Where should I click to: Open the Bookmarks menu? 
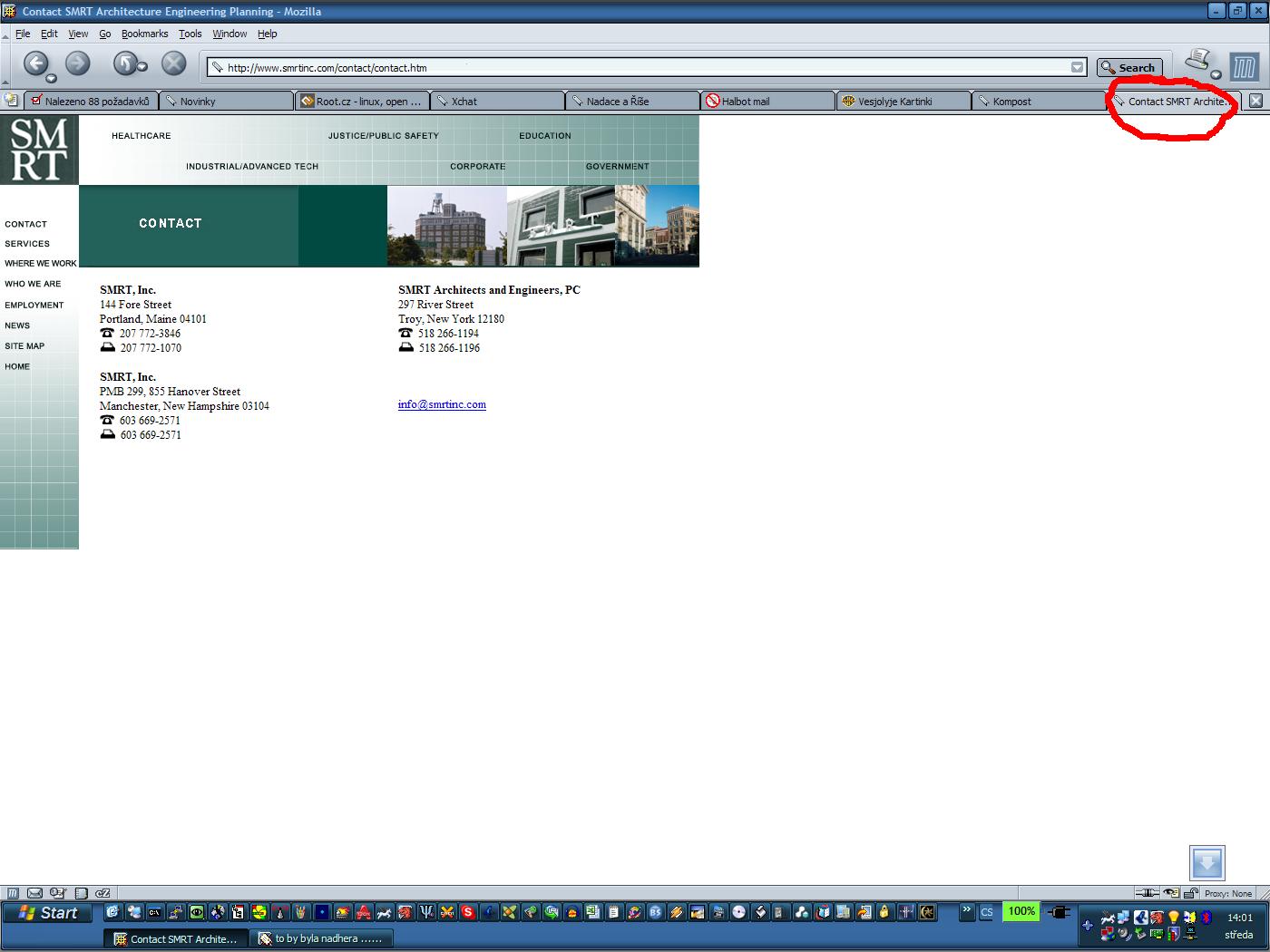click(x=145, y=34)
